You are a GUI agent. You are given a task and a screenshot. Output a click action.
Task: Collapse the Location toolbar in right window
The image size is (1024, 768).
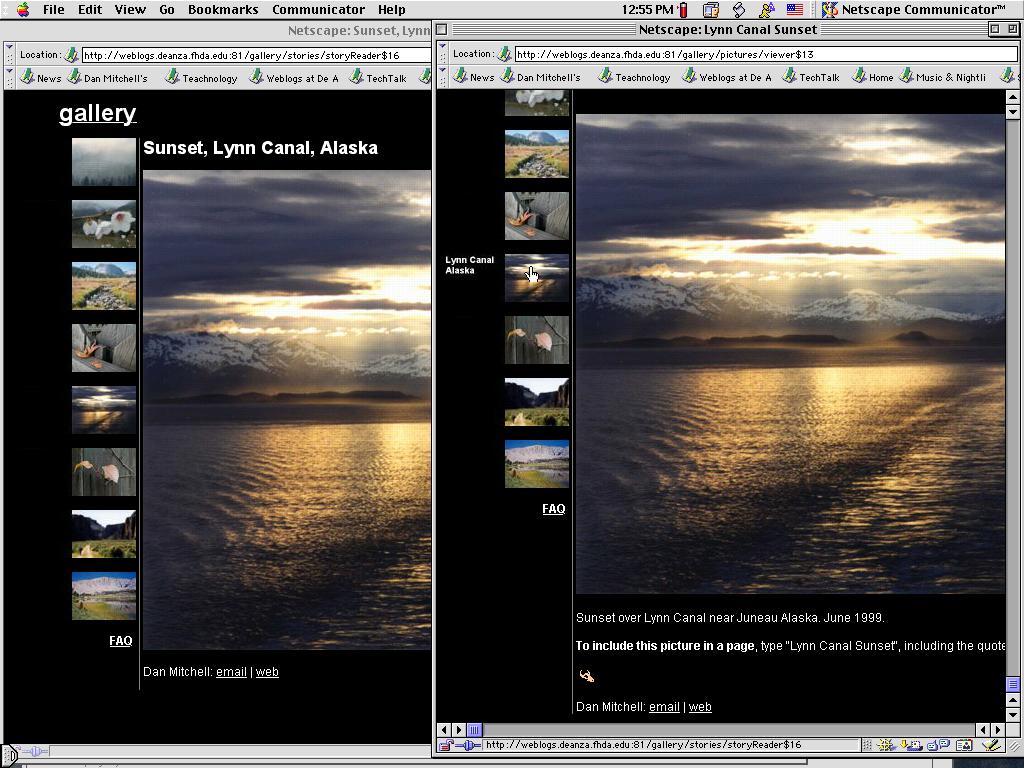(x=443, y=54)
